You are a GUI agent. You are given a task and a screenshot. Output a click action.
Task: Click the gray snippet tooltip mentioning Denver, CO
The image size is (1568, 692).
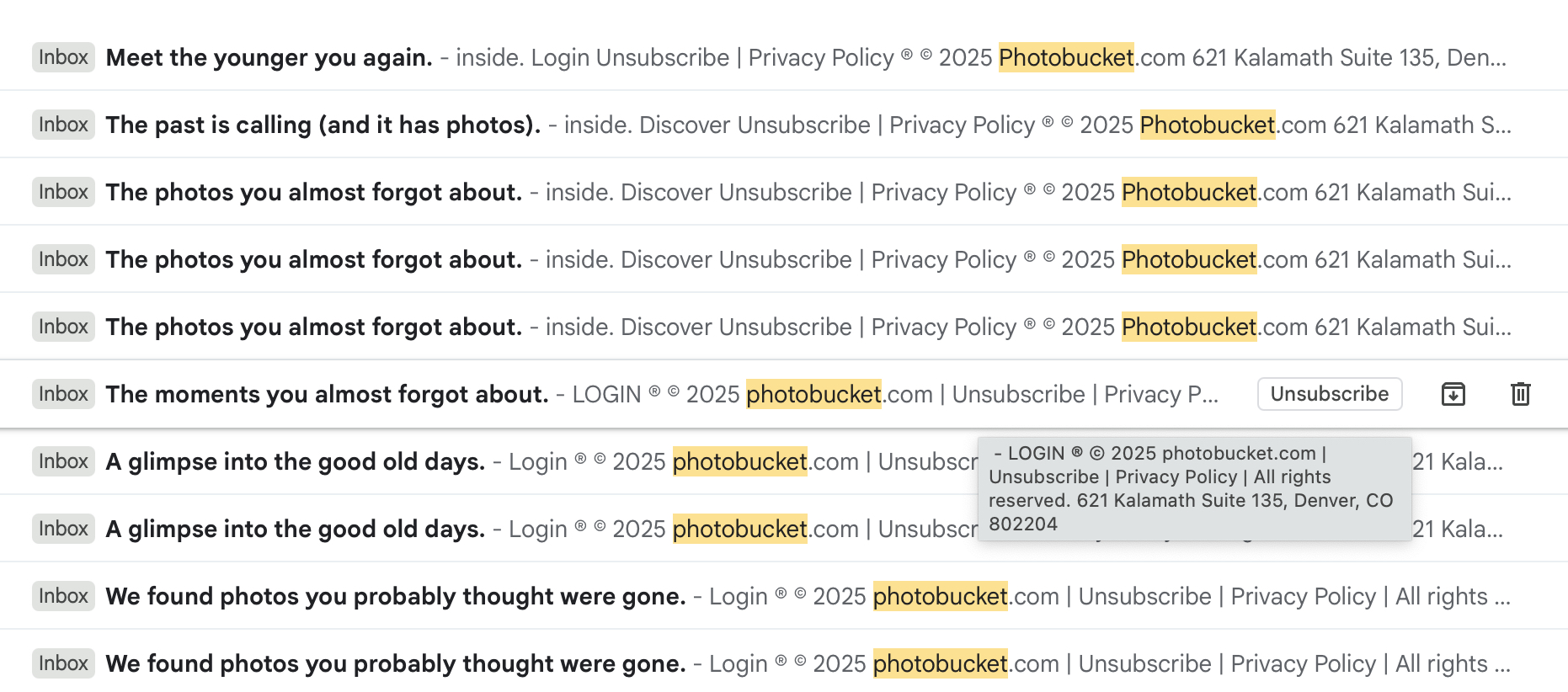(x=1193, y=488)
